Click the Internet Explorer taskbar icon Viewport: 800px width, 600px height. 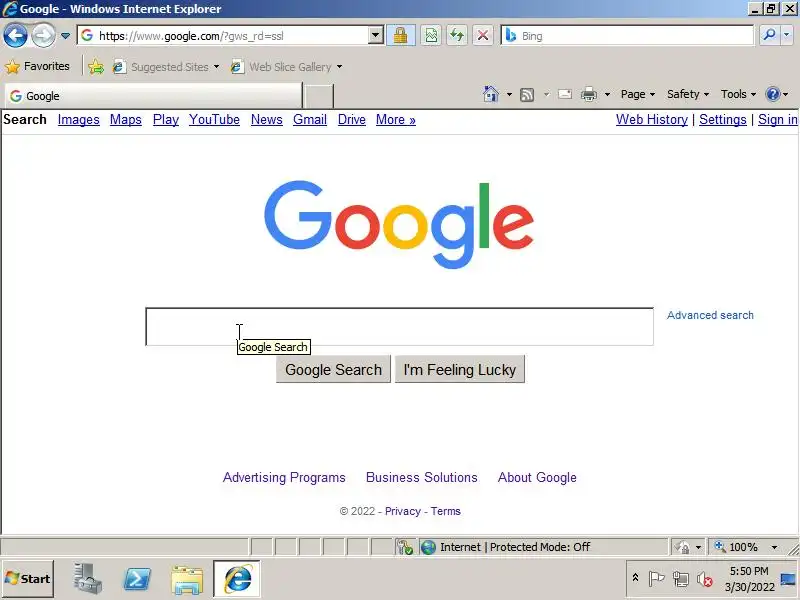coord(237,579)
